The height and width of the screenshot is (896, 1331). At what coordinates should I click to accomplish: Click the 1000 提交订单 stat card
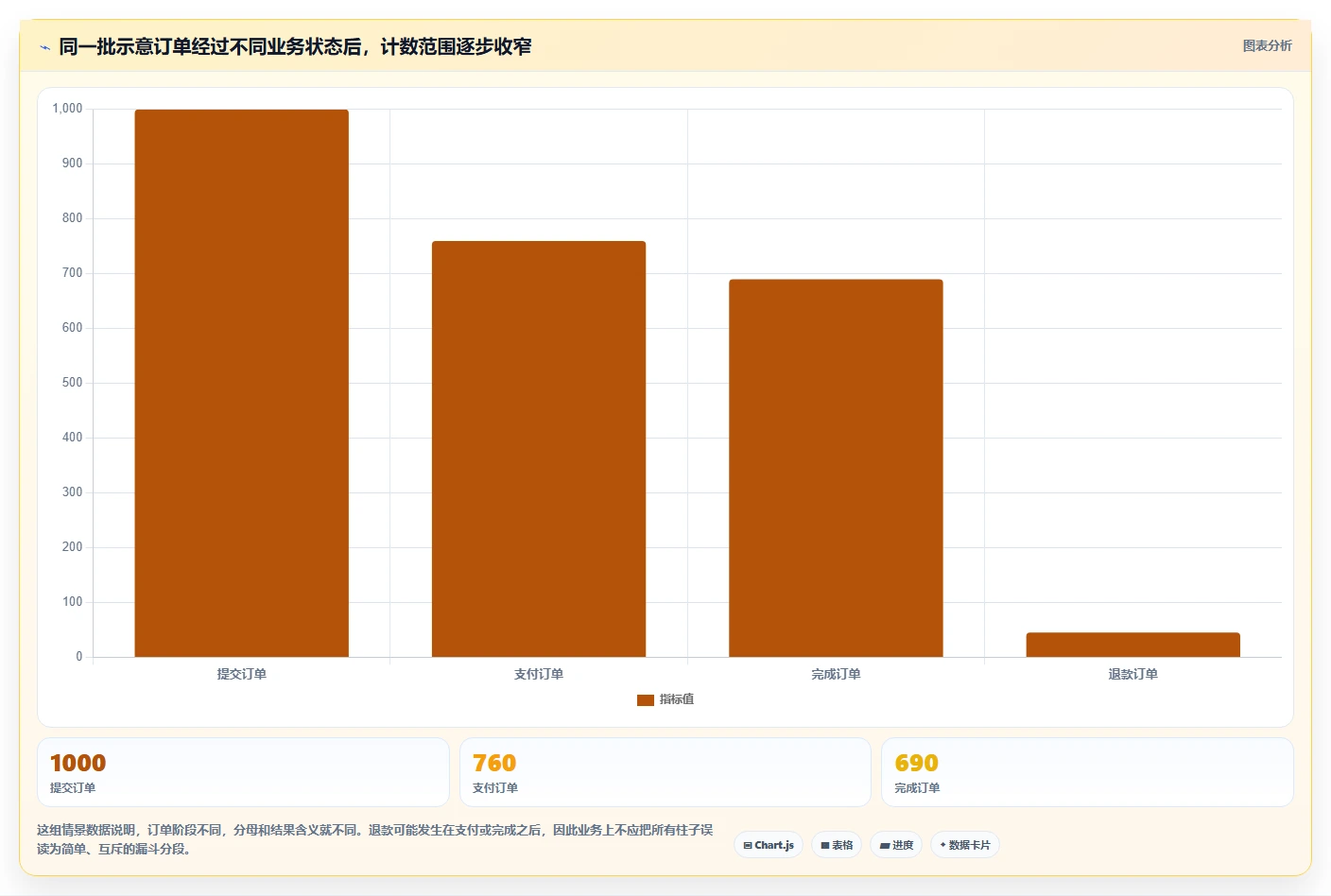[243, 772]
